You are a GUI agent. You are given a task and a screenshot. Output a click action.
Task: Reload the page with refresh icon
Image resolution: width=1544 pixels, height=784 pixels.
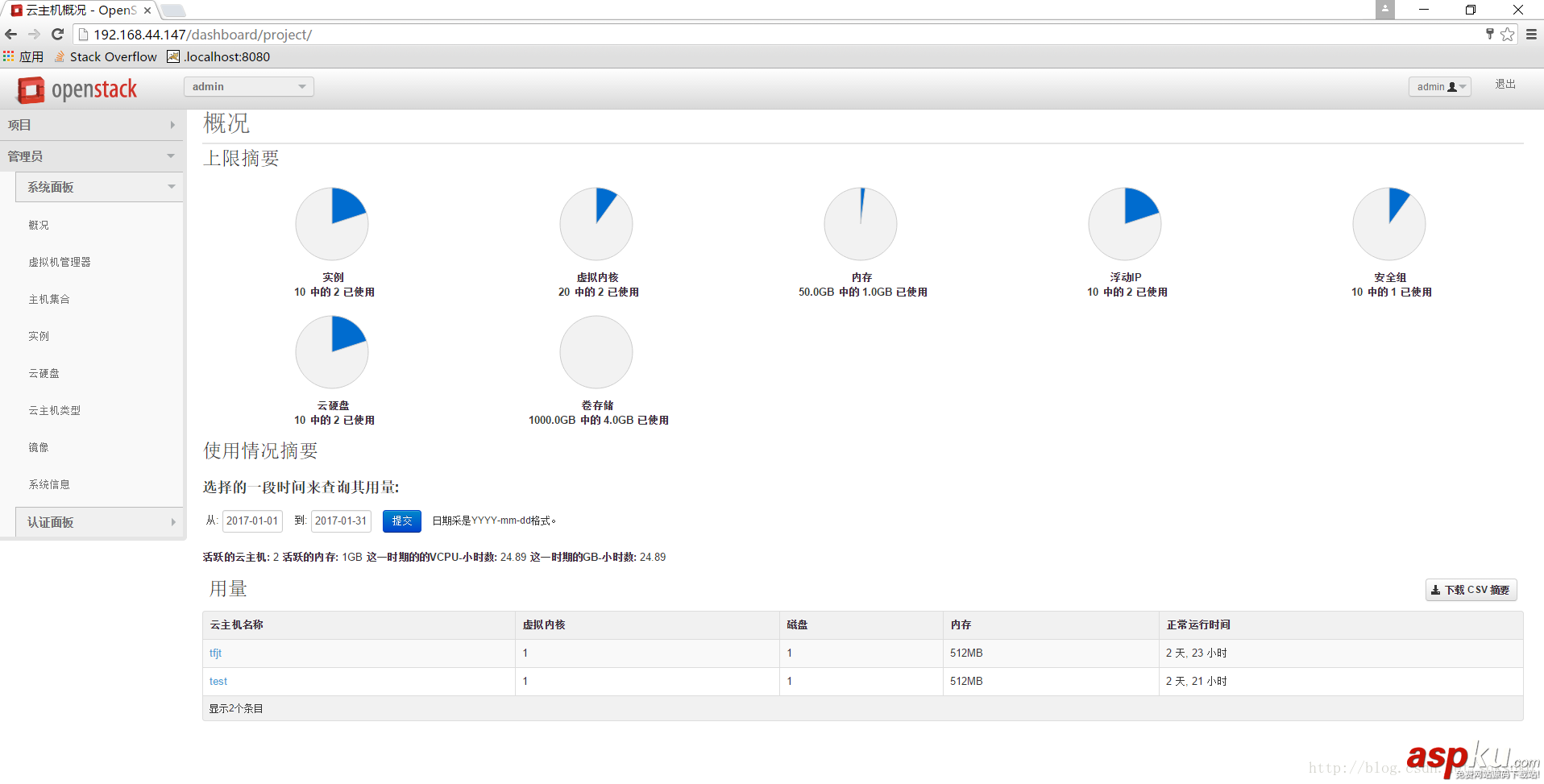[57, 35]
